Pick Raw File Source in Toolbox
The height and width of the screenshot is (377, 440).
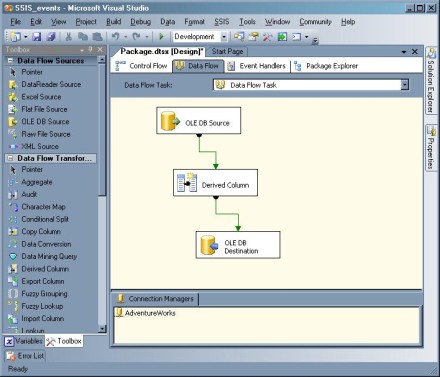click(x=46, y=134)
